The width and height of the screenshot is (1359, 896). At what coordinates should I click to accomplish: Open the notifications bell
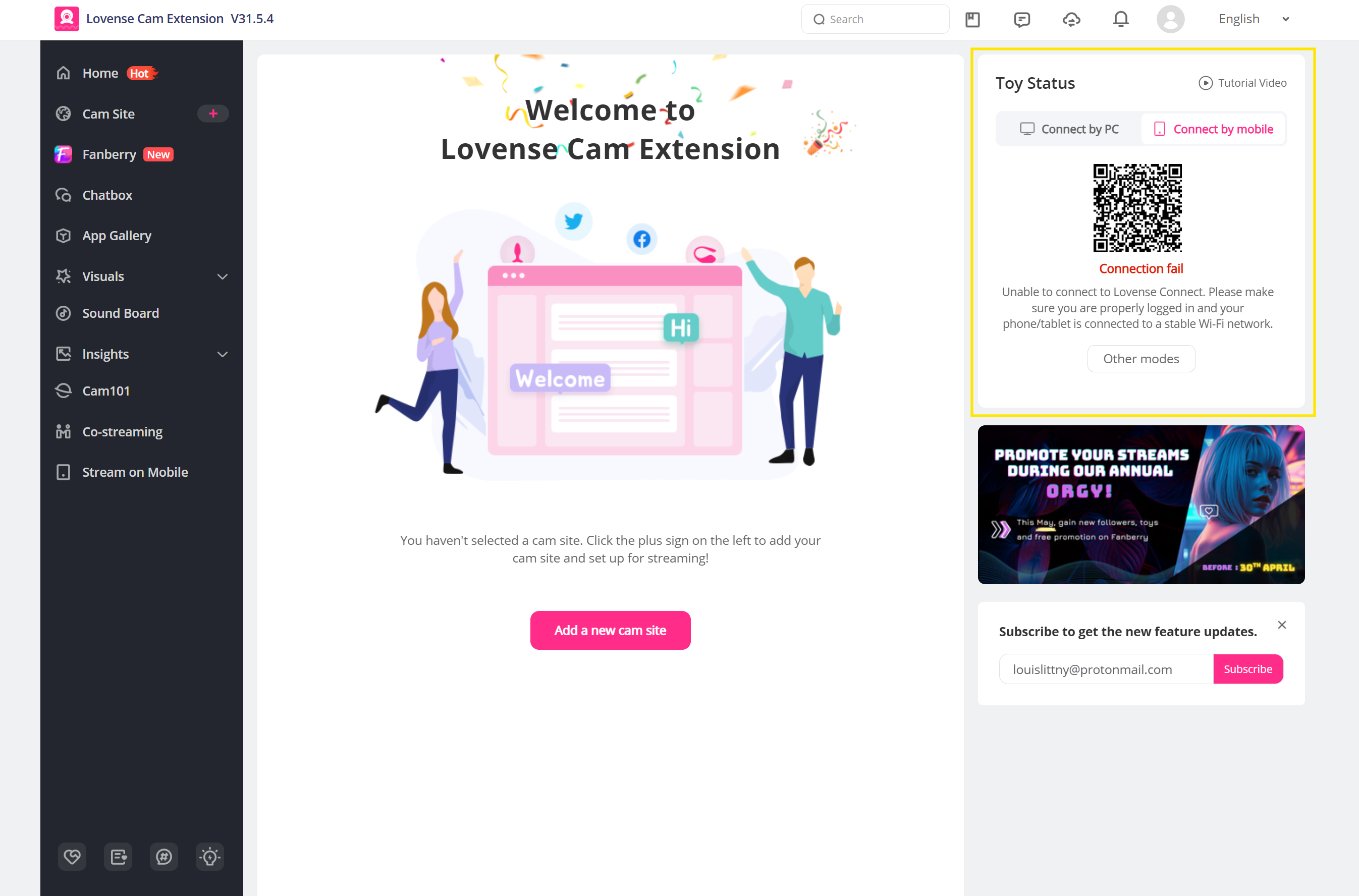pos(1121,20)
